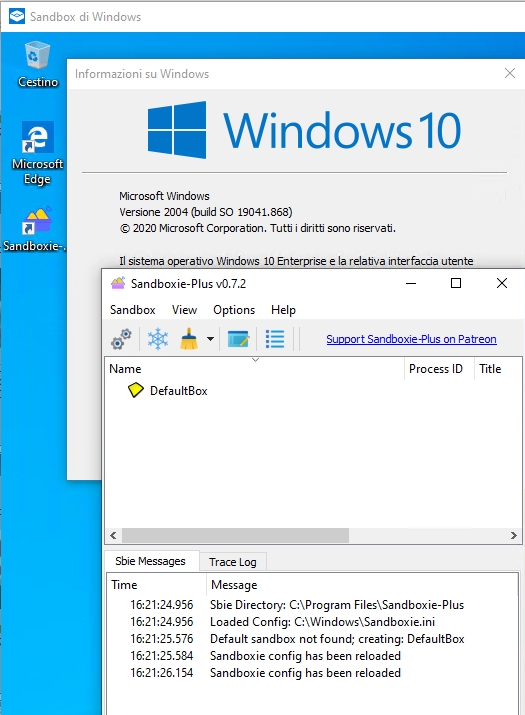Switch to the Trace Log tab
Screen dimensions: 525x715
233,562
